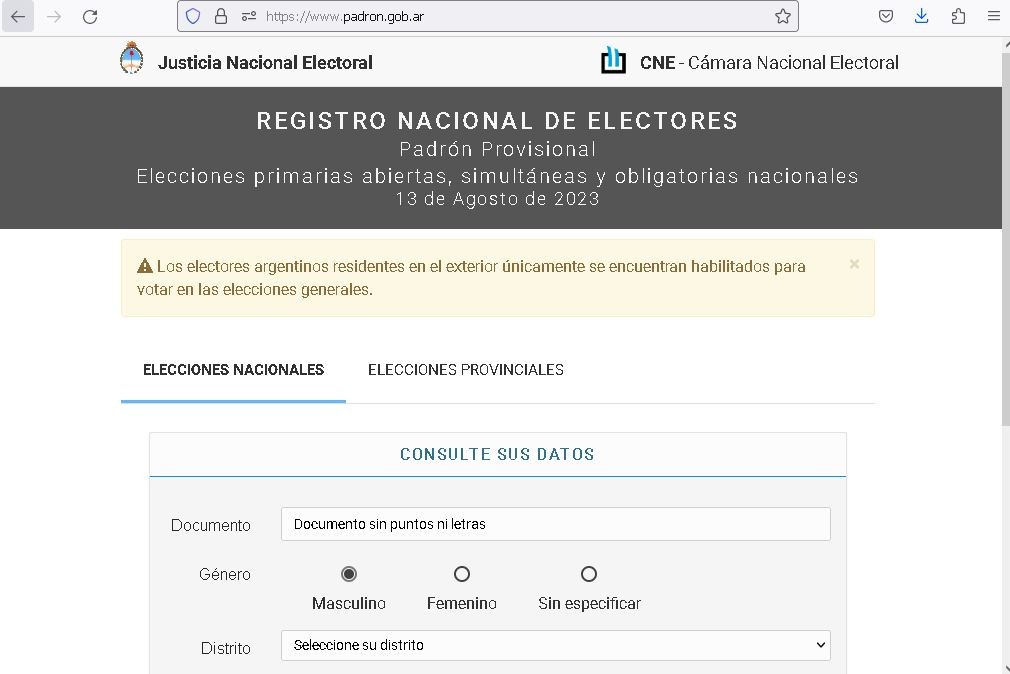Open the shield tracking protection icon
The image size is (1010, 674).
point(193,16)
